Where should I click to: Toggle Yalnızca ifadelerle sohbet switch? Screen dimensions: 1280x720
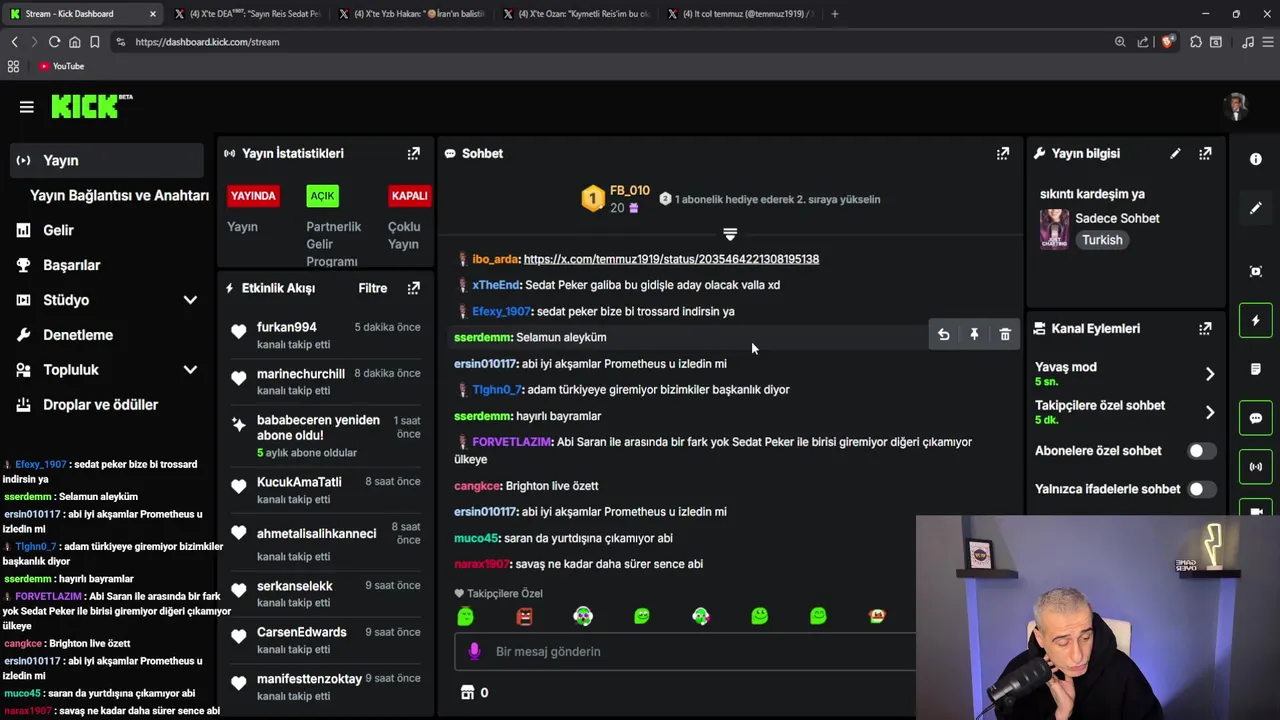coord(1201,489)
